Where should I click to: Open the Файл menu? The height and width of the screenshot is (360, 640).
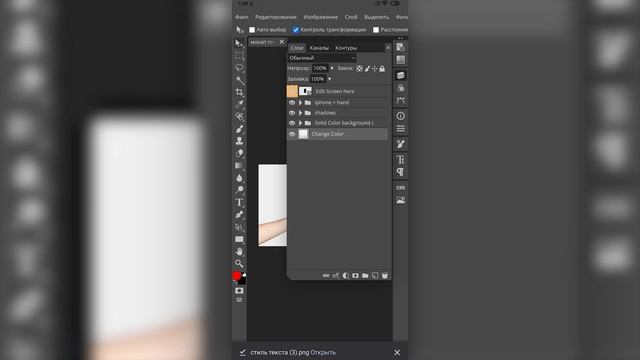coord(242,17)
